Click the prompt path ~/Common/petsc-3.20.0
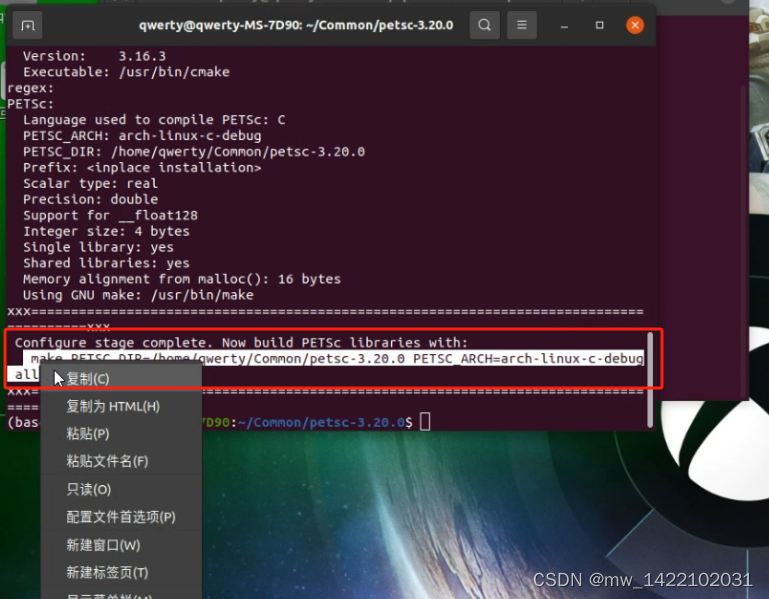The height and width of the screenshot is (599, 769). [321, 422]
